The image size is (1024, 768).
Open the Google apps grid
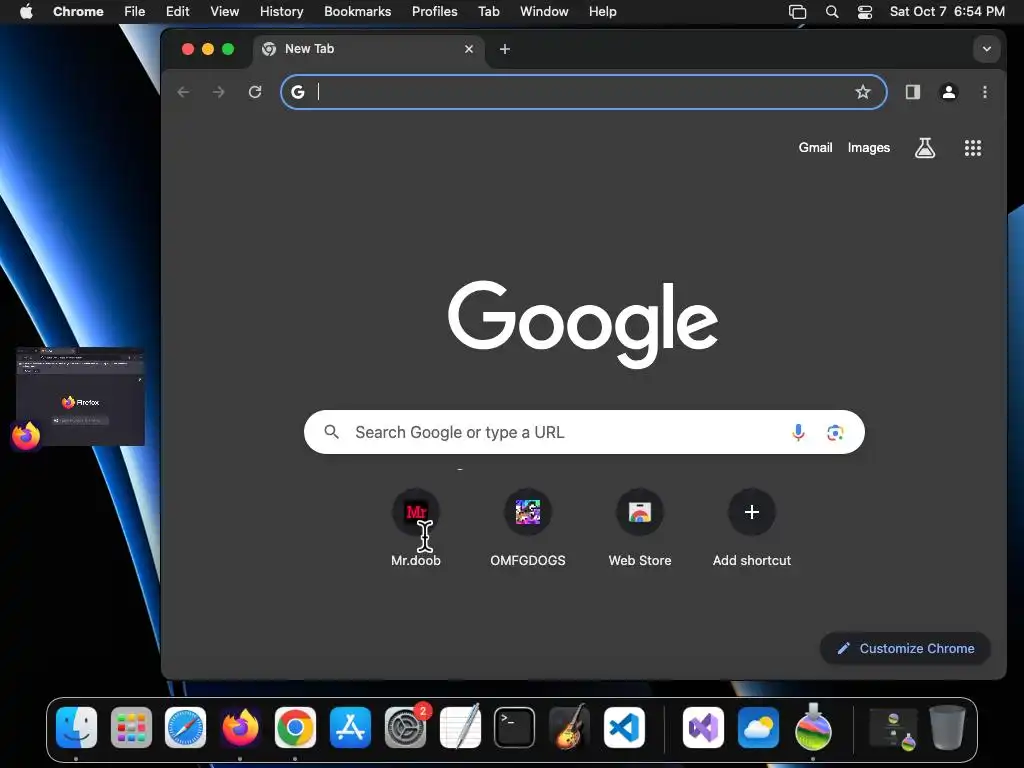coord(973,148)
